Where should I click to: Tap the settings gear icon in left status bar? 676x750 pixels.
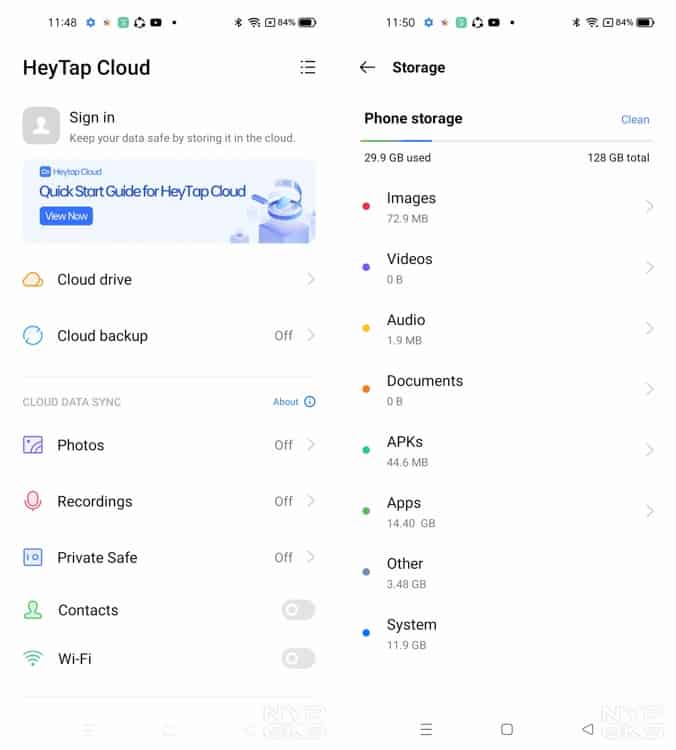(x=90, y=22)
